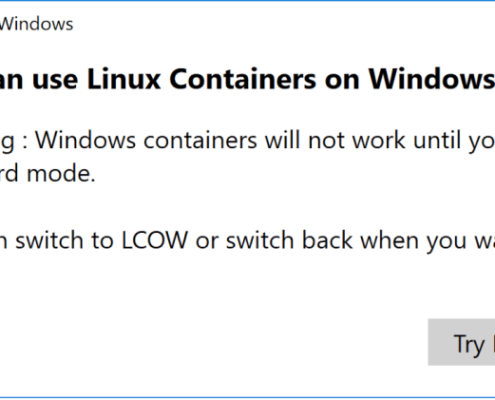Click the word 'mode' in the message
The image size is (495, 400).
[x=58, y=173]
